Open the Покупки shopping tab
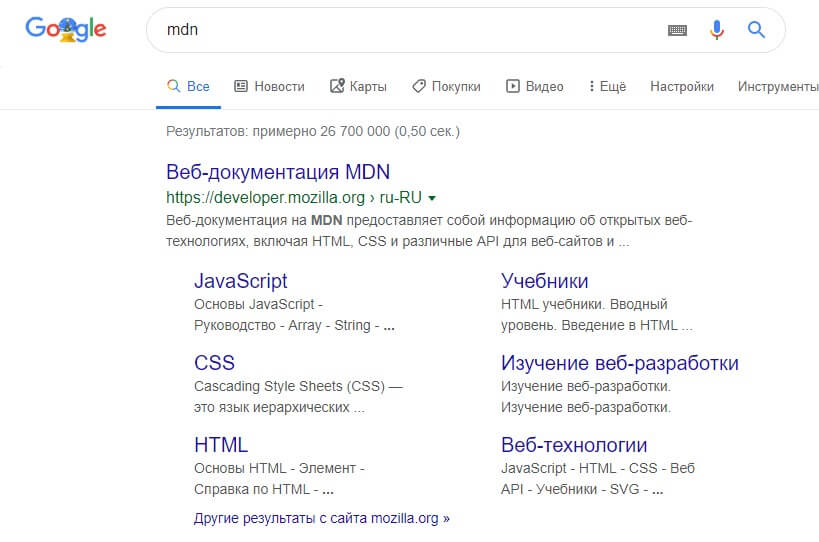 point(446,87)
